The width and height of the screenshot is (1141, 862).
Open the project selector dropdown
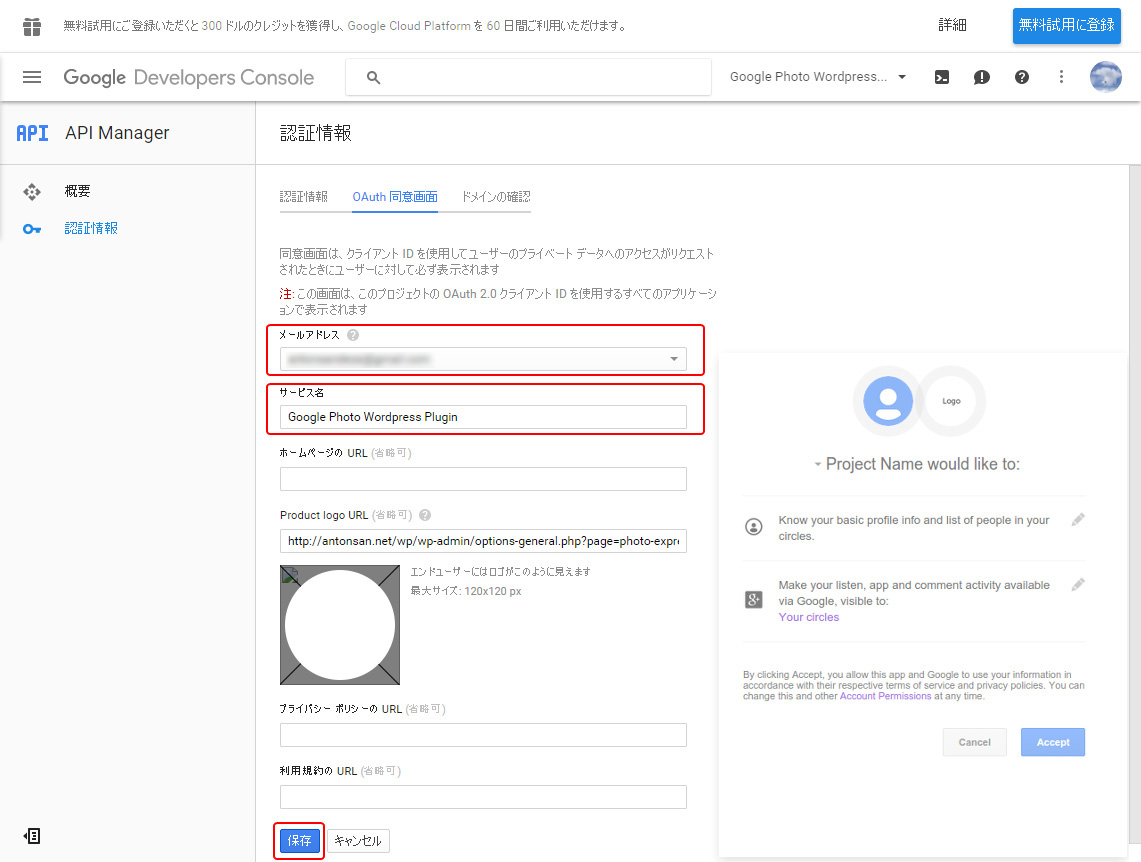coord(818,76)
